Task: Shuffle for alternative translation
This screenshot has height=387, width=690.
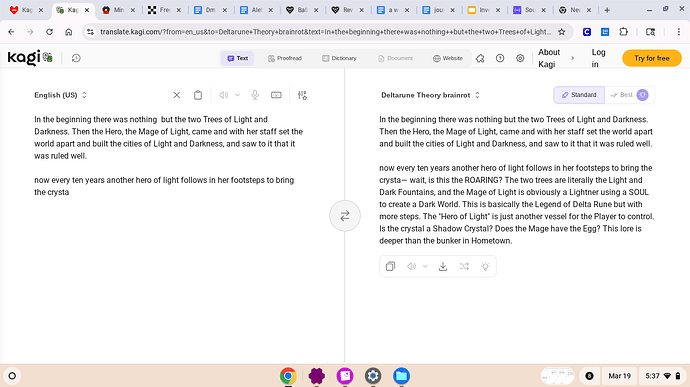Action: point(464,266)
